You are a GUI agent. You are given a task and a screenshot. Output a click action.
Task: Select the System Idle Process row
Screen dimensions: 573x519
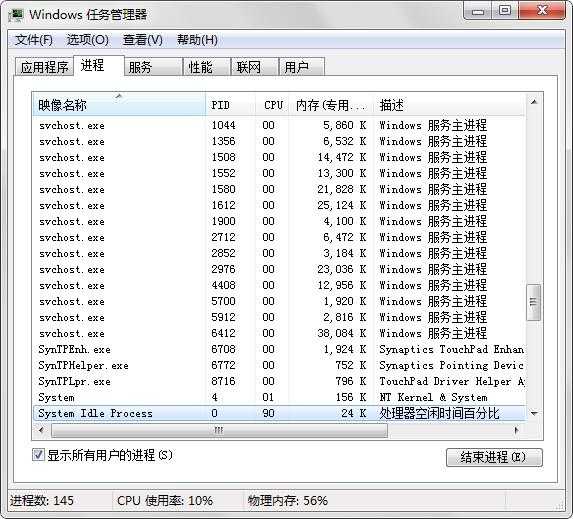280,413
